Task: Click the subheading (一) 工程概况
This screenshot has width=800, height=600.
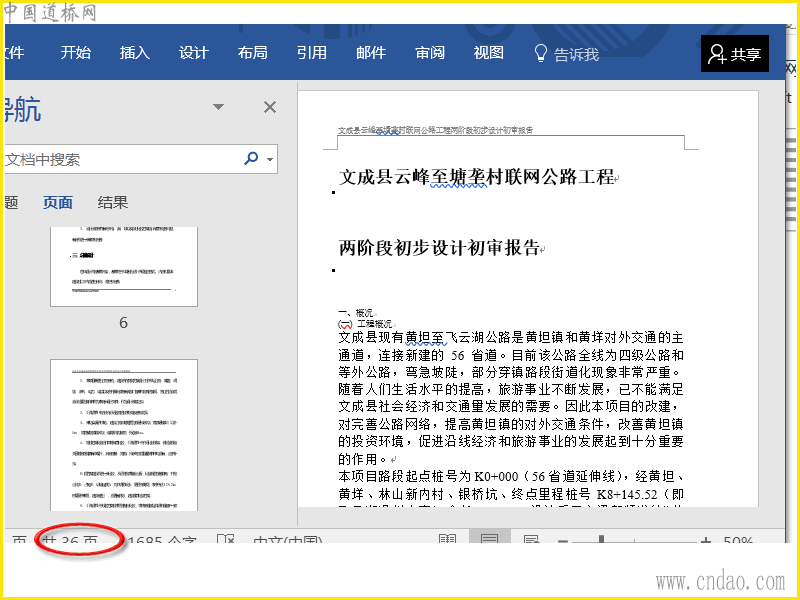Action: click(365, 323)
